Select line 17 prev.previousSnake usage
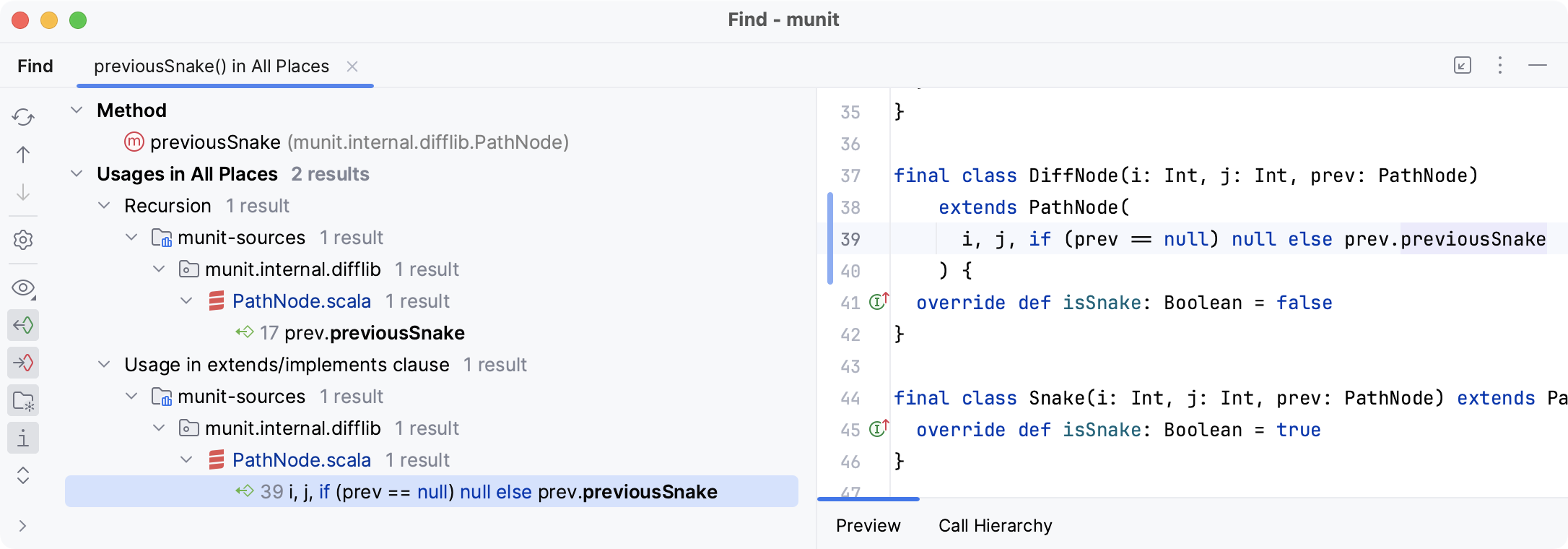 click(x=374, y=333)
